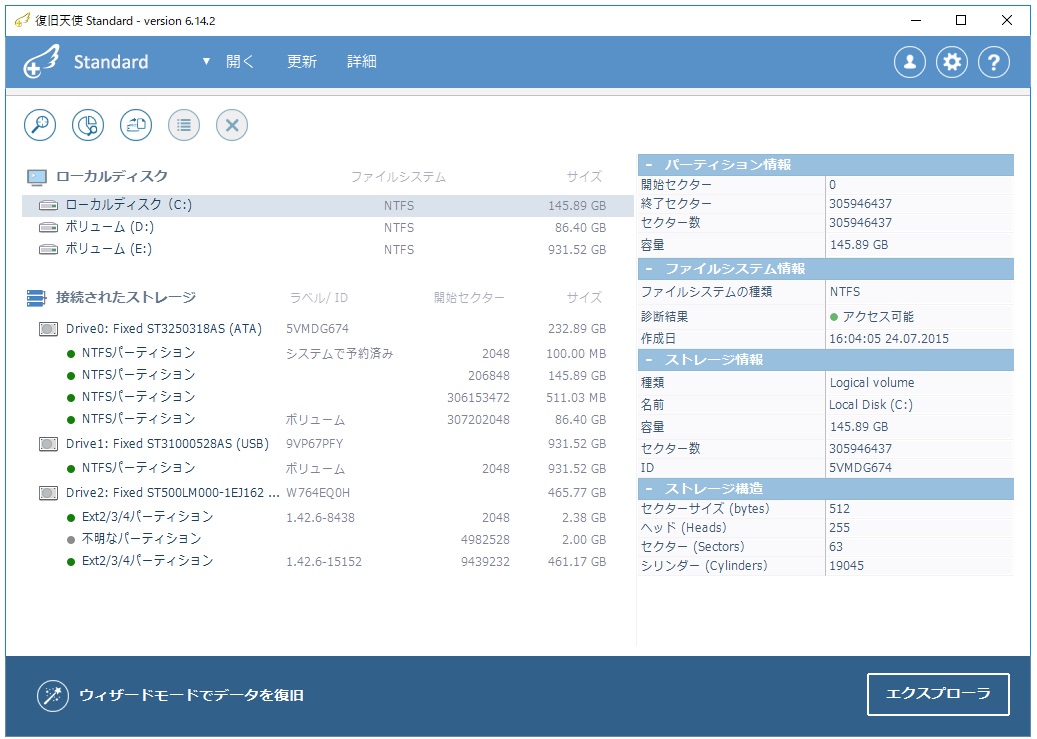Click the エクスプローラ button

click(938, 694)
